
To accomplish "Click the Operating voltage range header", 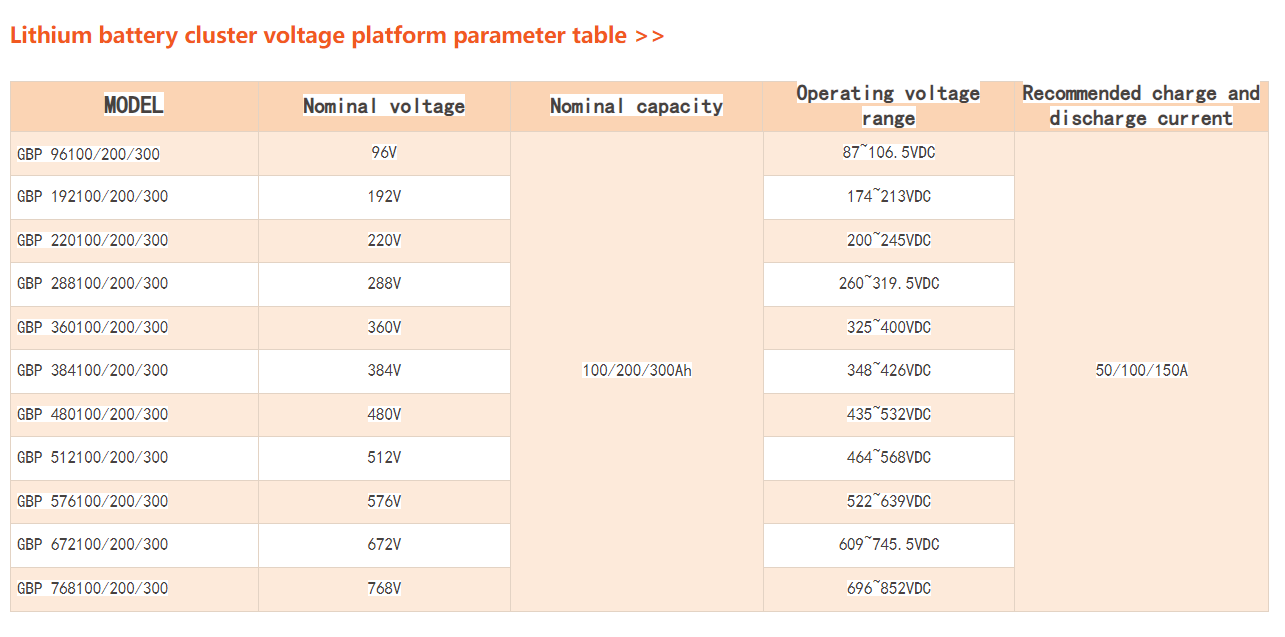I will [888, 105].
